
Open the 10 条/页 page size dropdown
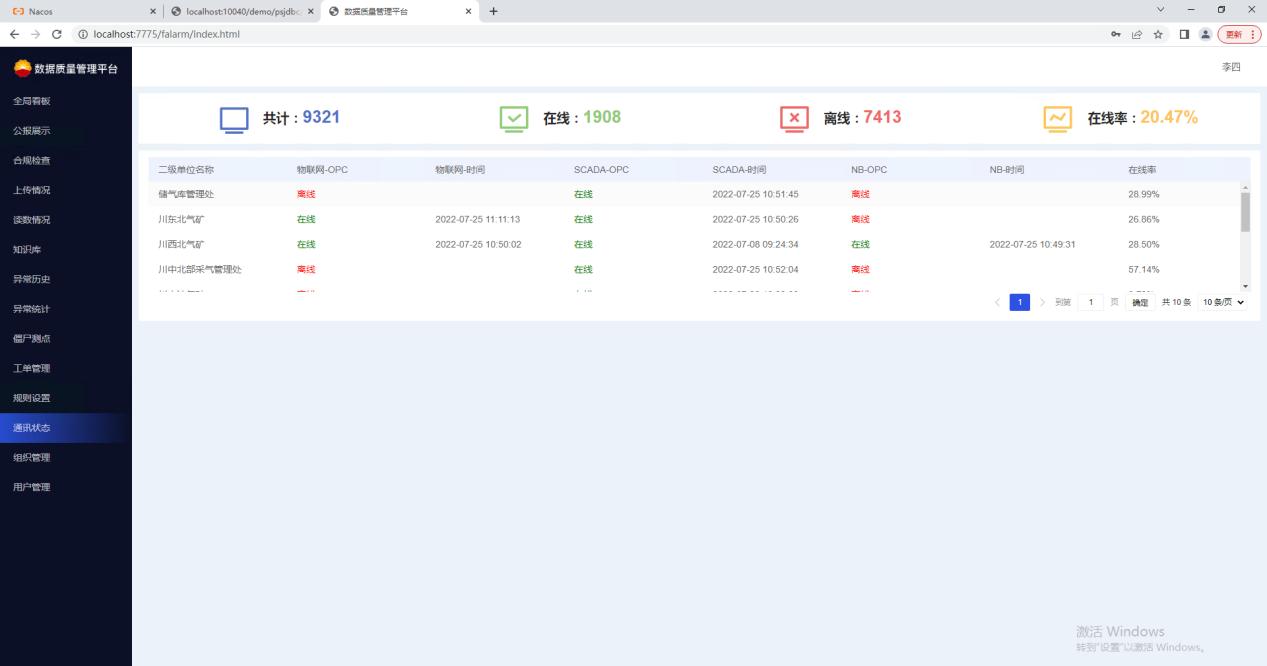coord(1223,302)
